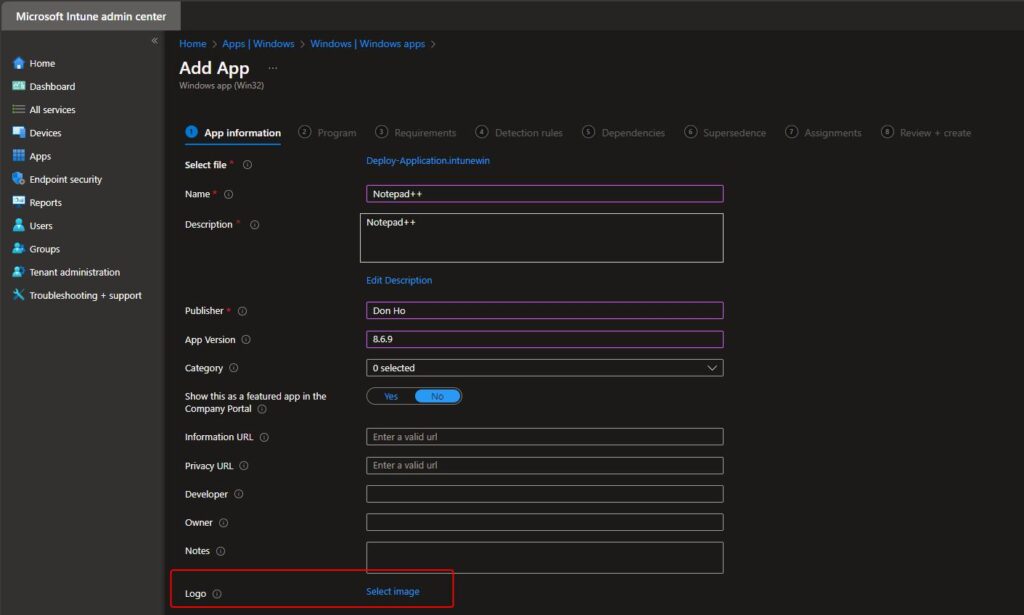This screenshot has height=615, width=1024.
Task: Open Home from the sidebar icon
Action: tap(18, 63)
